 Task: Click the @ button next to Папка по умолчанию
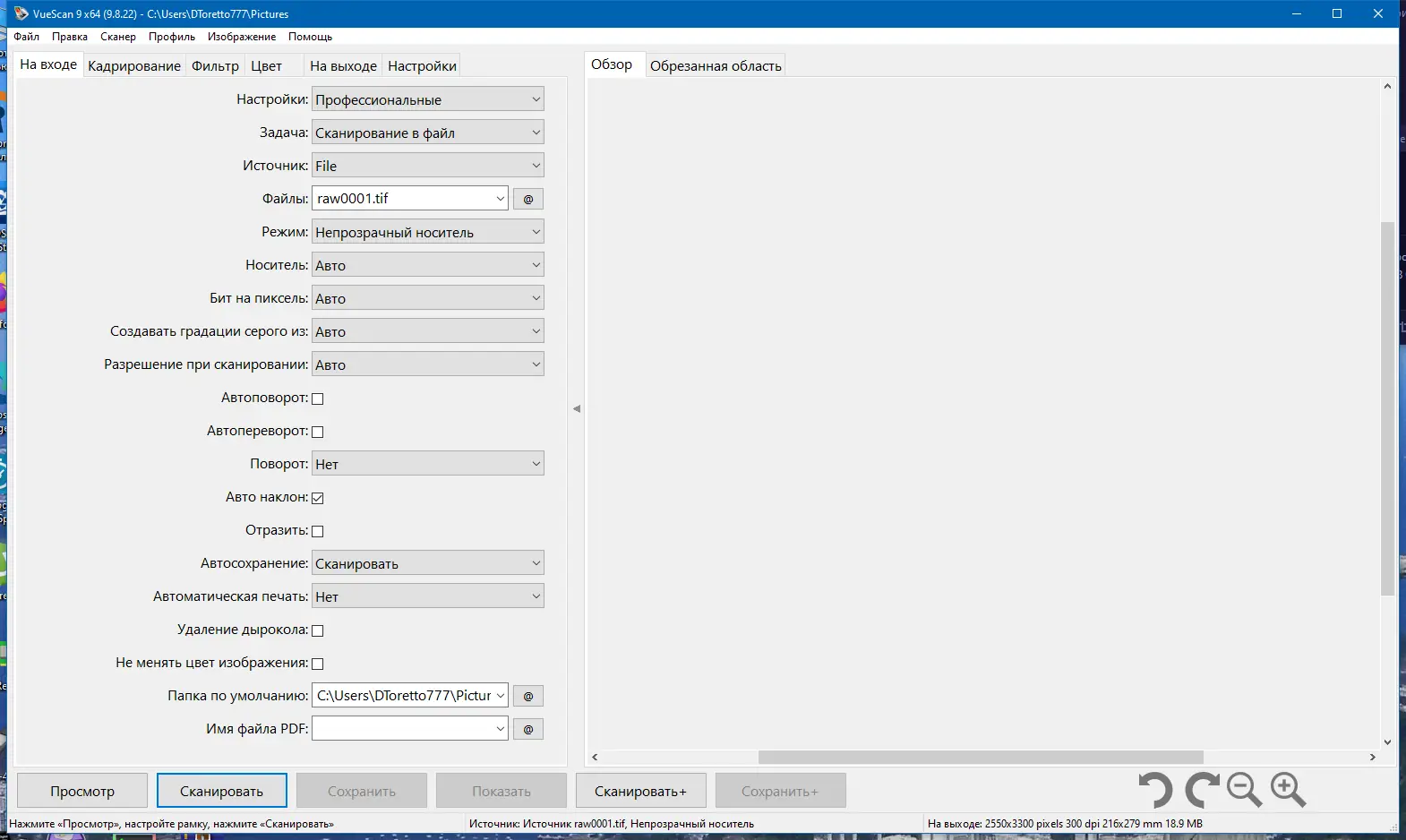point(528,696)
